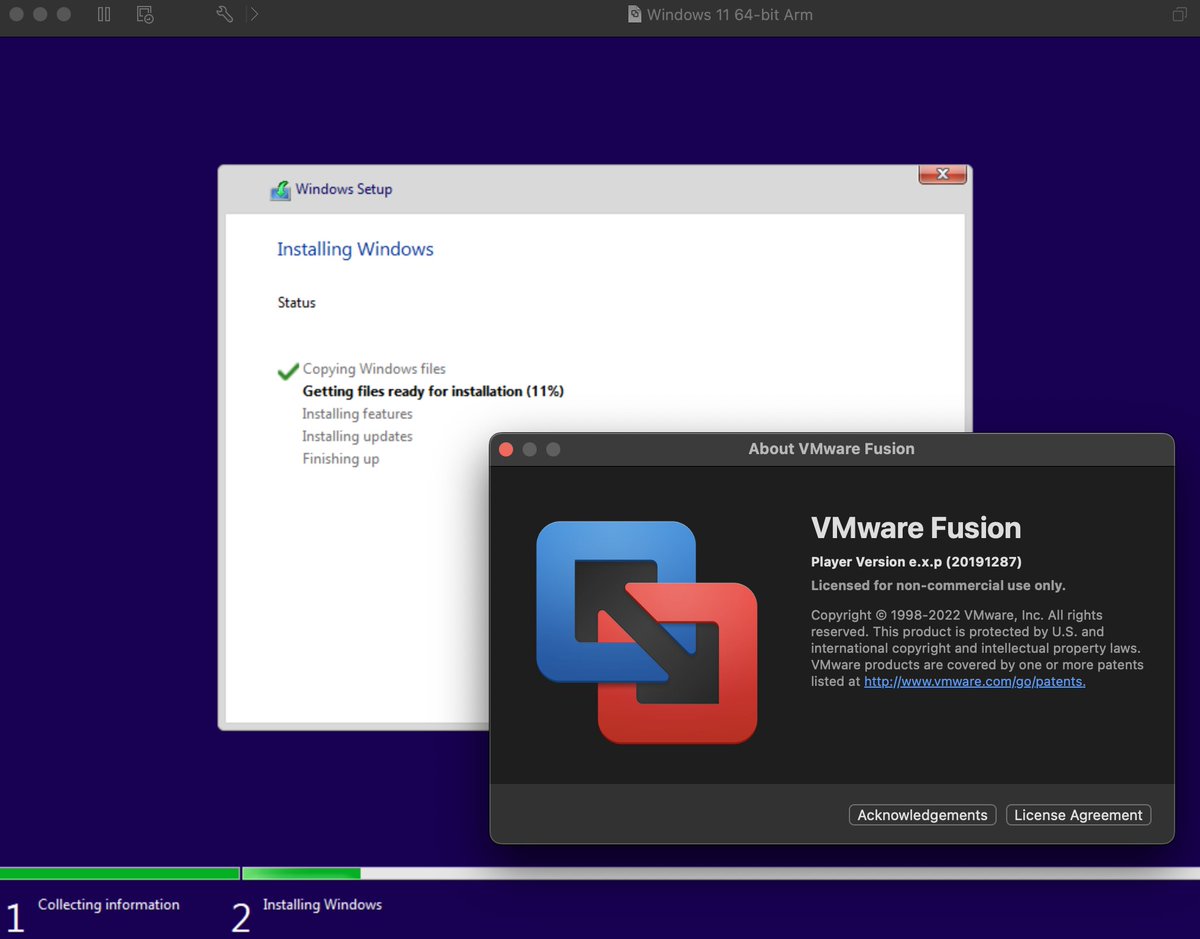Select 'Getting files ready for installation (11%)' text
The width and height of the screenshot is (1200, 939).
click(x=433, y=391)
